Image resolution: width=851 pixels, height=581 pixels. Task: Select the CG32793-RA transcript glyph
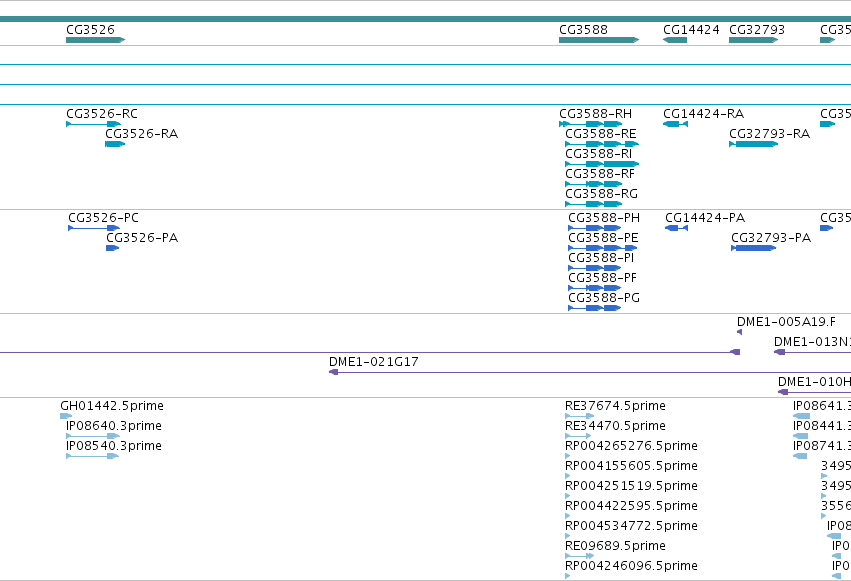(754, 144)
